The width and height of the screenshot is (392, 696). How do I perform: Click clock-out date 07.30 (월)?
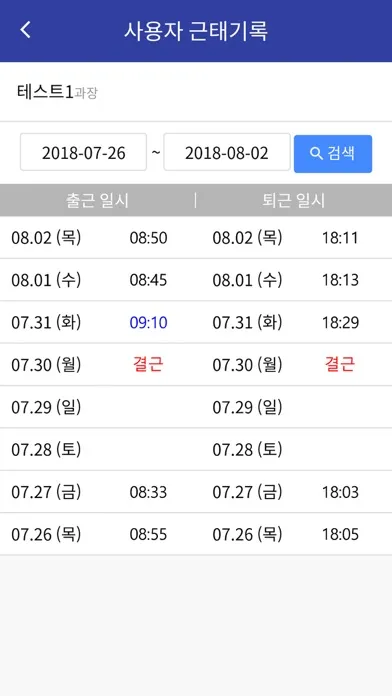(247, 364)
